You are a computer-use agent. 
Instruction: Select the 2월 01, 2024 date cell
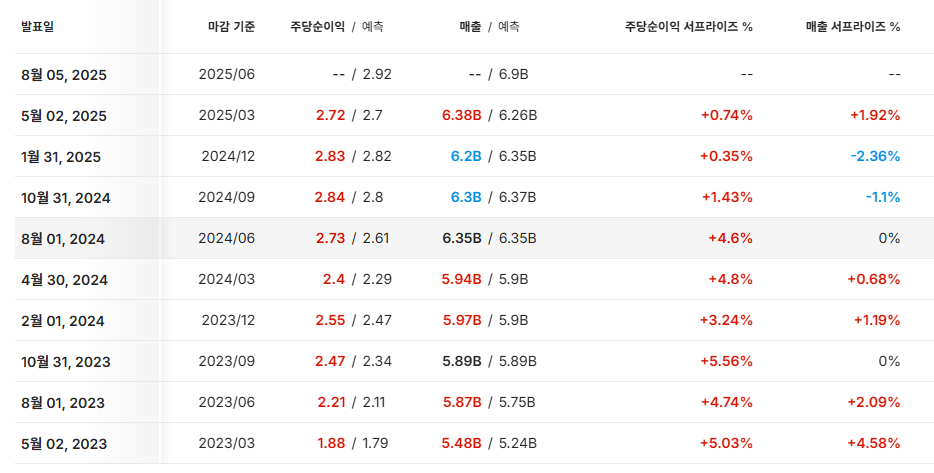pyautogui.click(x=63, y=322)
